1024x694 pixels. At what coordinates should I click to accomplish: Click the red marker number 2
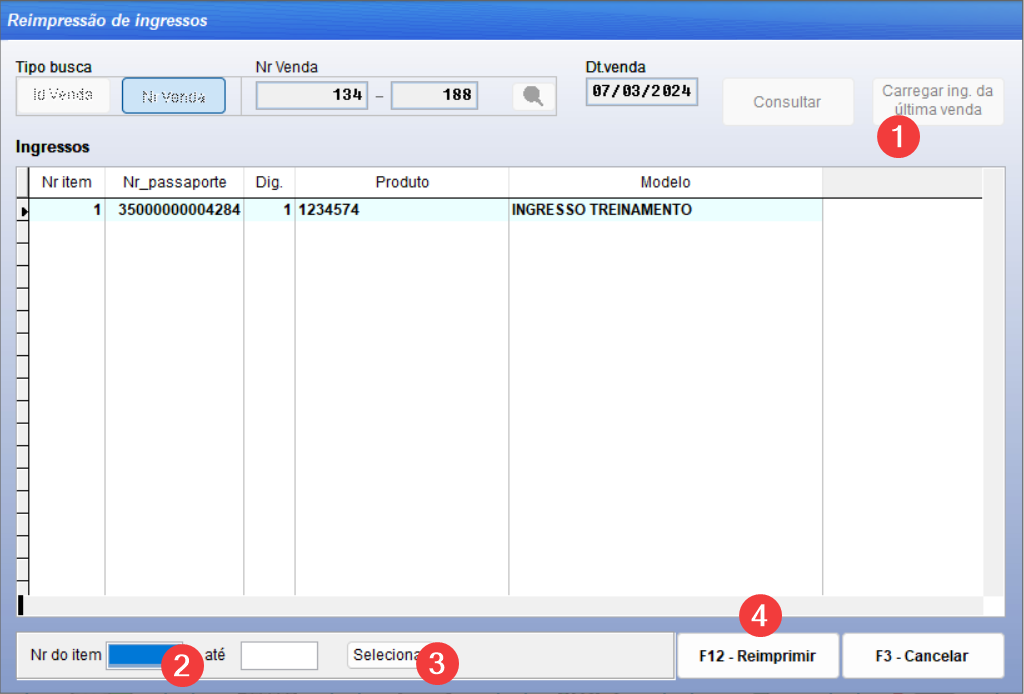click(x=182, y=666)
